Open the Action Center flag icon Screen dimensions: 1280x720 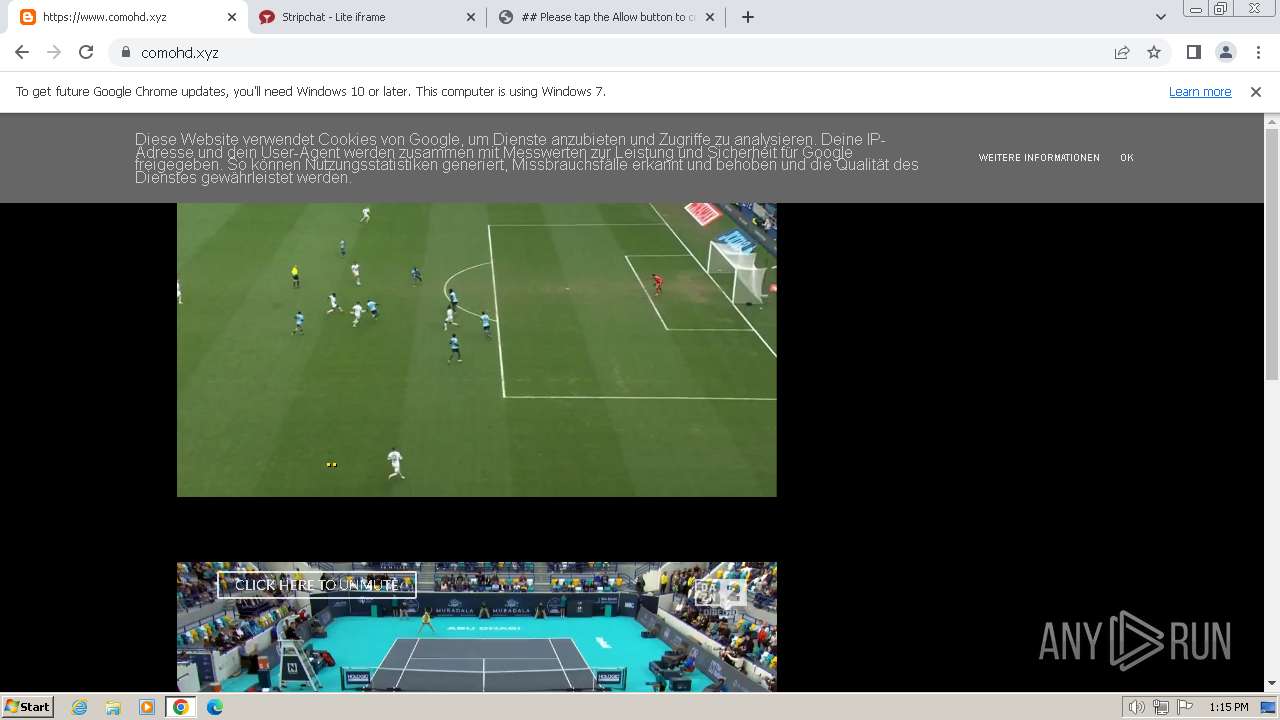pos(1185,708)
